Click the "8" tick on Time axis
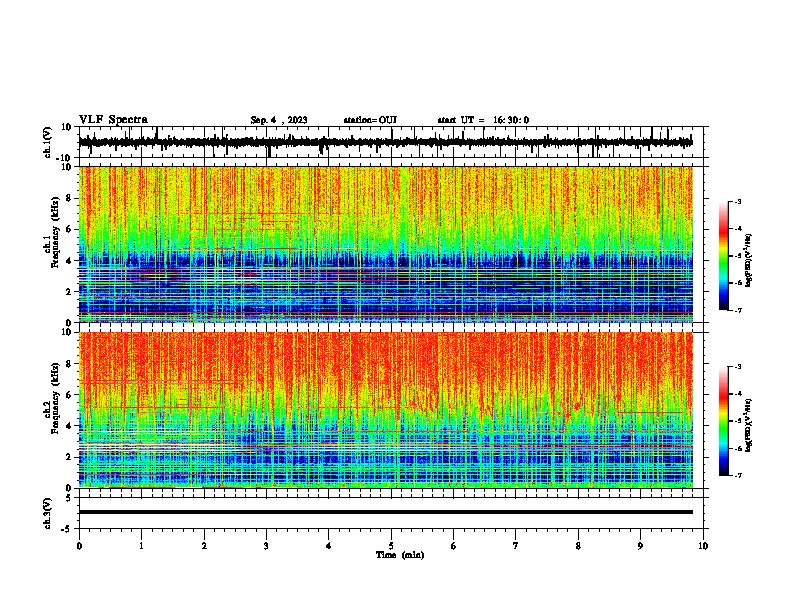This screenshot has height=612, width=792. coord(578,546)
